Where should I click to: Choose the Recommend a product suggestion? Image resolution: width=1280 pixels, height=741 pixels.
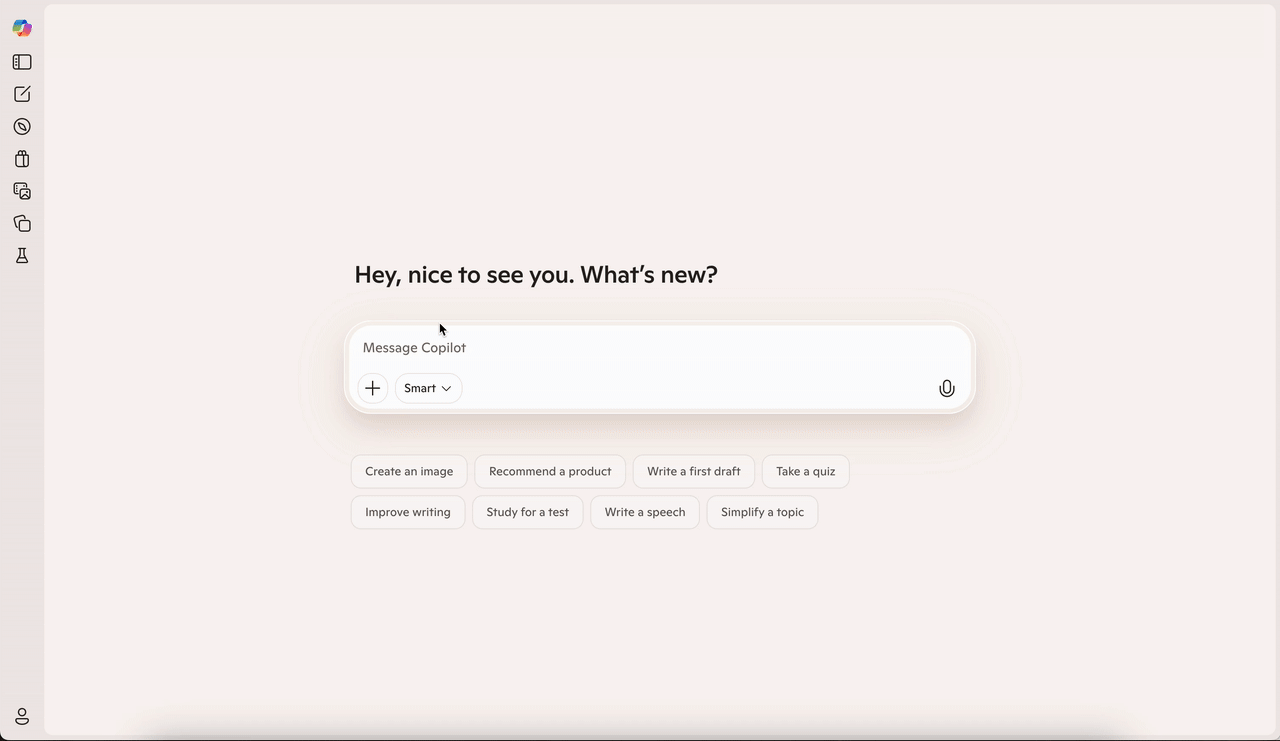[550, 472]
